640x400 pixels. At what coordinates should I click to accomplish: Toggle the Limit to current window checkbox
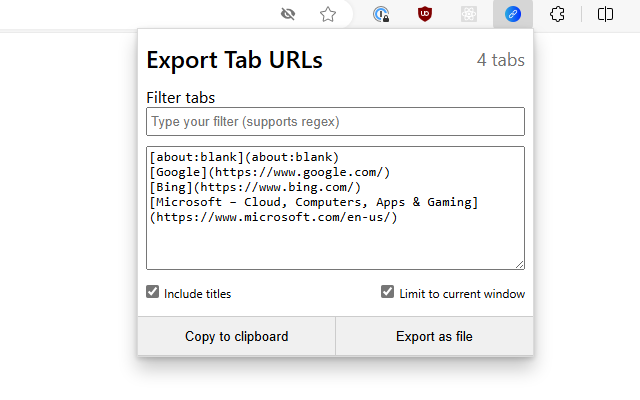[x=388, y=292]
